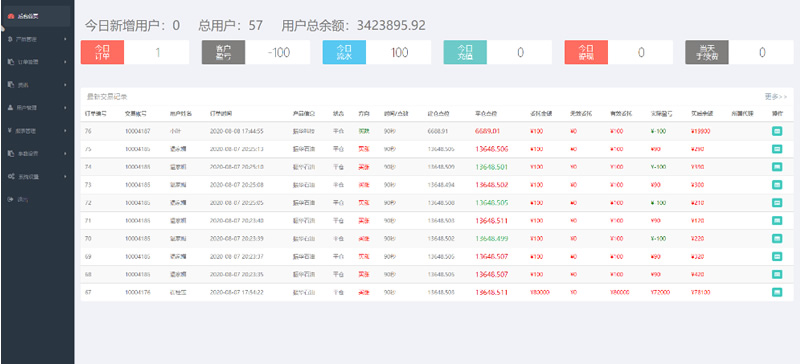Open action icon for order 73
The width and height of the screenshot is (800, 364).
(777, 185)
